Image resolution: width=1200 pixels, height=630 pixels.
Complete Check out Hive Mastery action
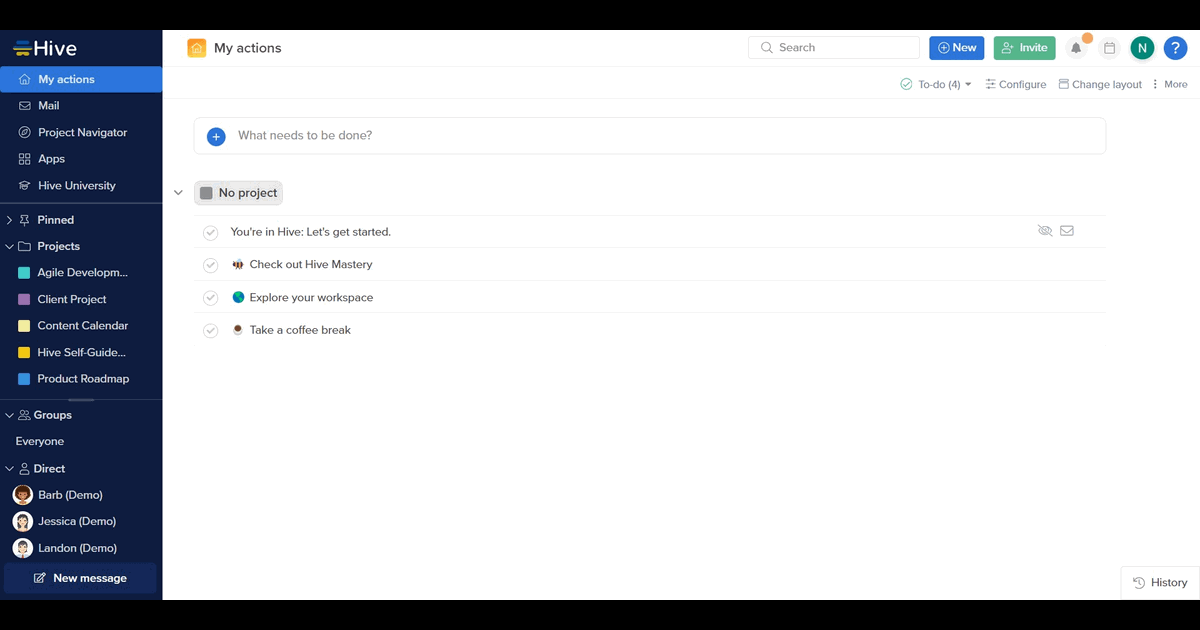click(x=210, y=265)
